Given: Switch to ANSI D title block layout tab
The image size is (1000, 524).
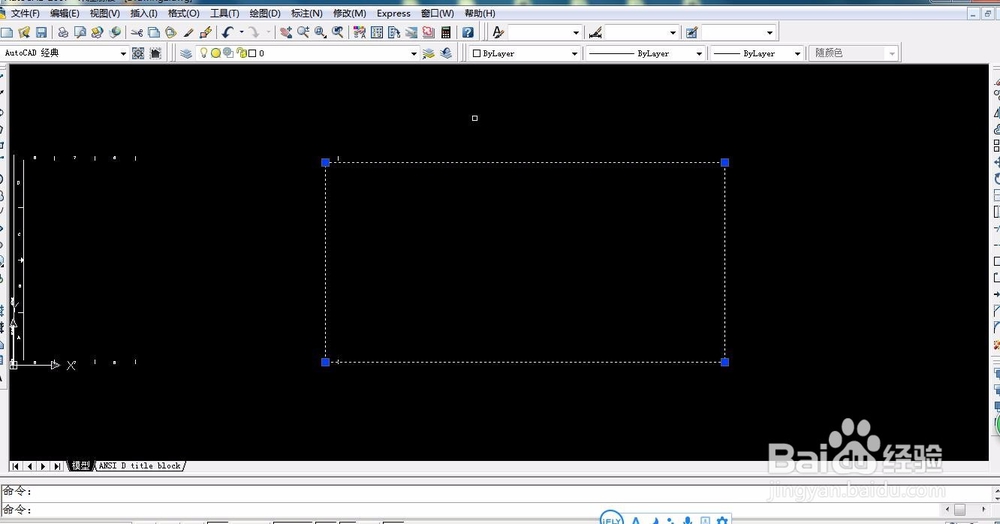Looking at the screenshot, I should point(140,466).
